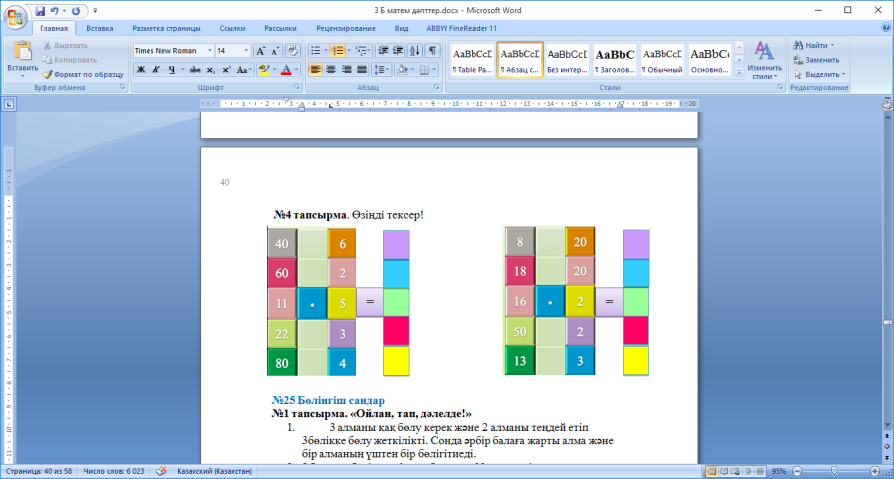
Task: Open Times New Roman font name dropdown
Action: point(210,51)
